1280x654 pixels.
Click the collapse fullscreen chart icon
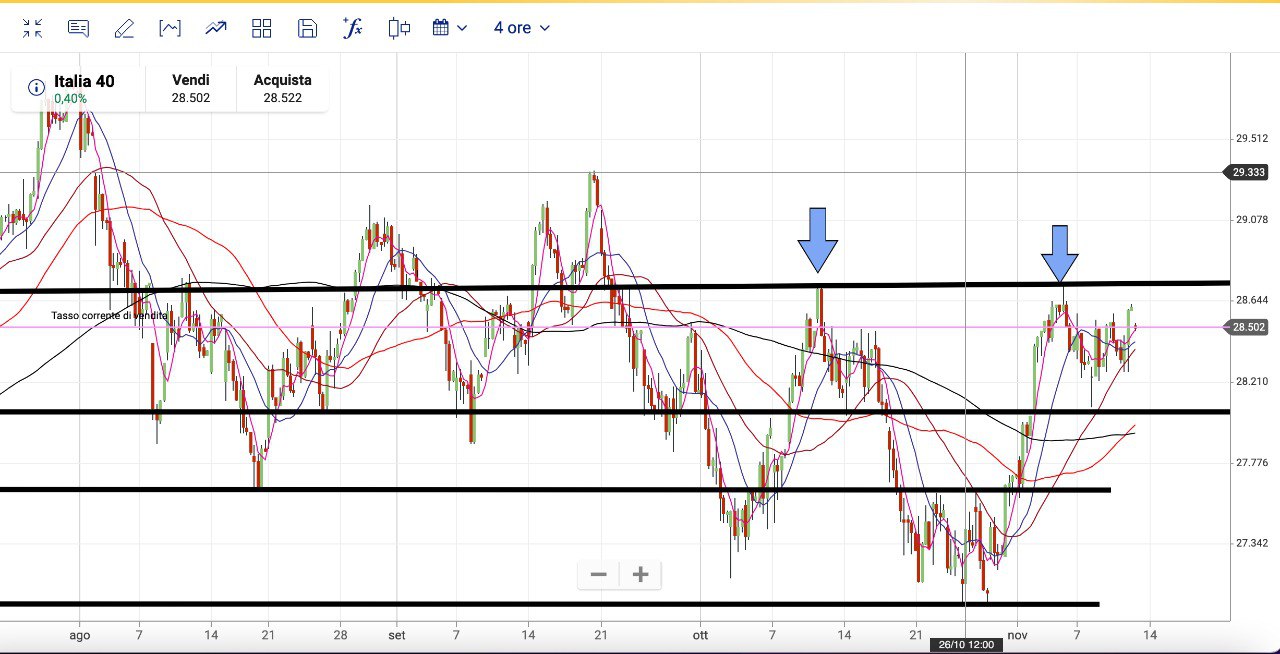click(x=33, y=28)
